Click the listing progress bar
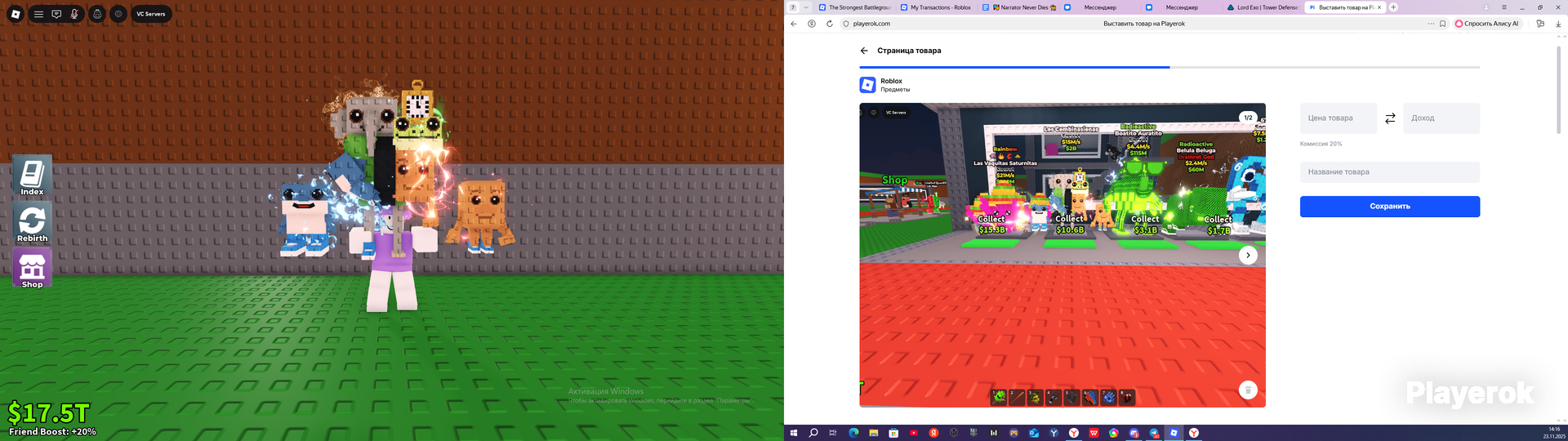Viewport: 1568px width, 441px height. pyautogui.click(x=1169, y=67)
